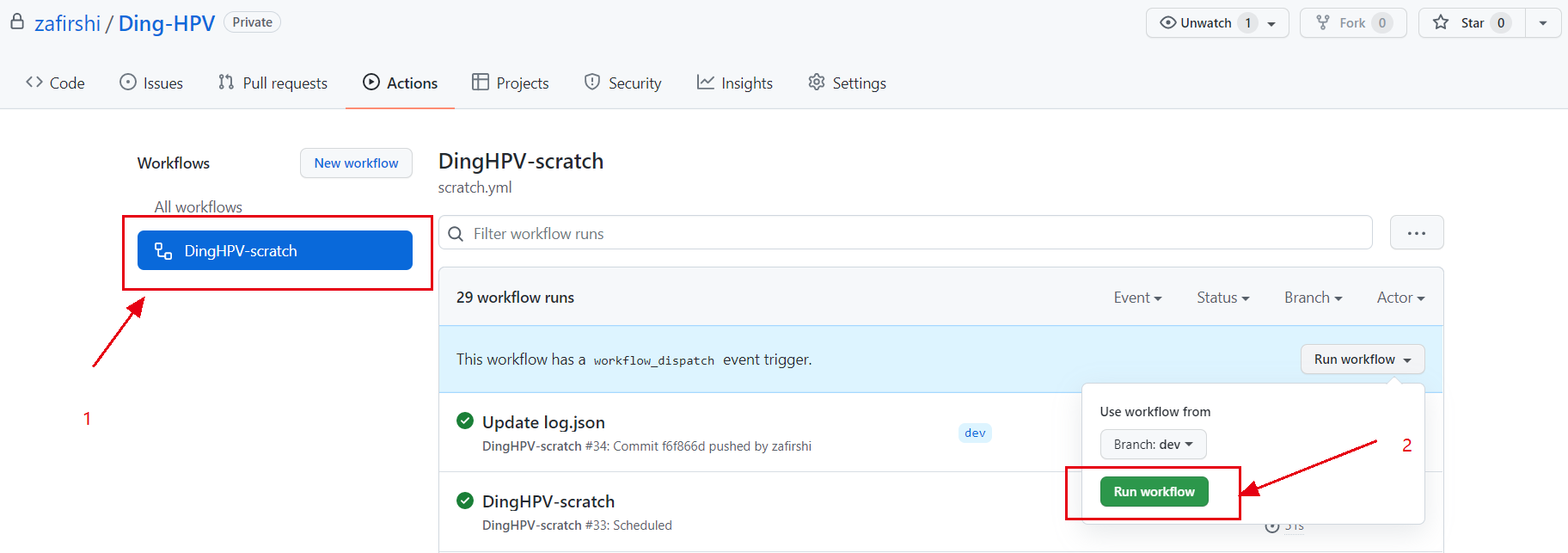Focus the Filter workflow runs field

[905, 233]
